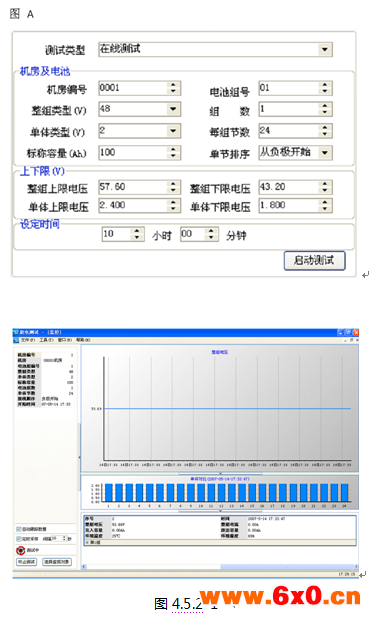Increase the 标称容量(Ah) value with up arrow
Image resolution: width=373 pixels, height=619 pixels.
click(x=173, y=150)
